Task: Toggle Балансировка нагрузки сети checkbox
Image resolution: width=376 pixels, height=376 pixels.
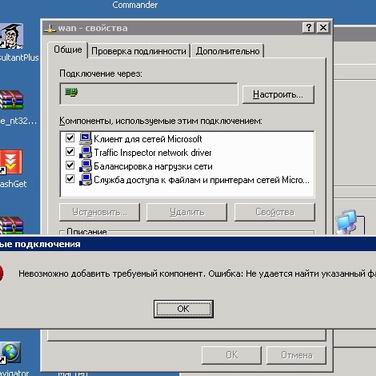Action: click(70, 165)
